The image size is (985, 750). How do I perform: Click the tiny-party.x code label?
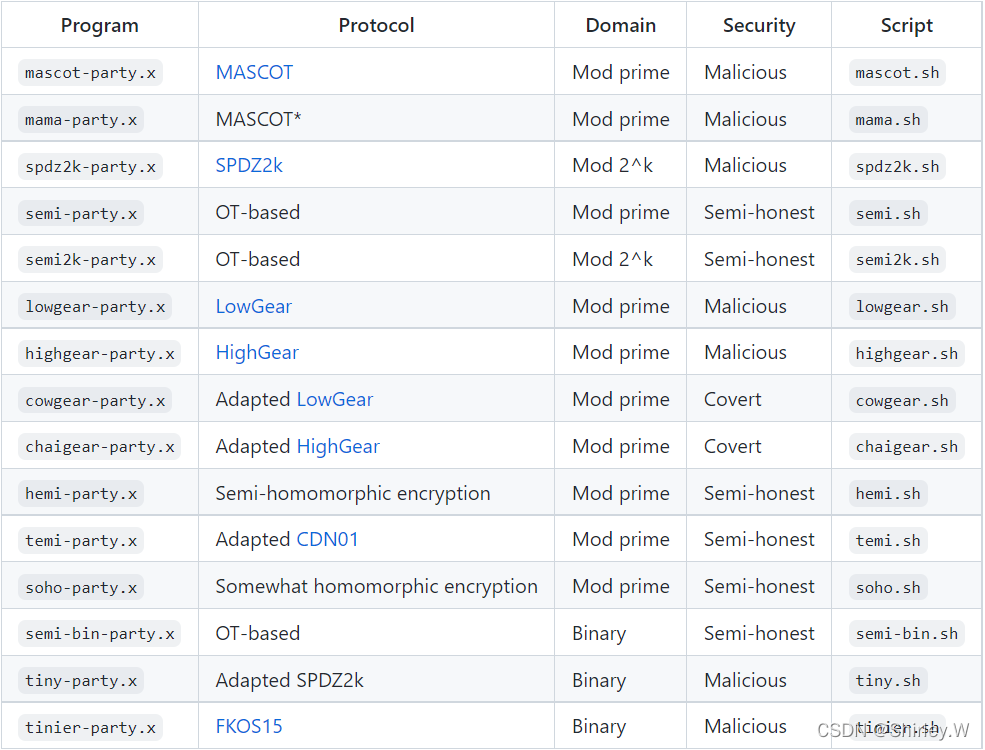click(x=81, y=681)
